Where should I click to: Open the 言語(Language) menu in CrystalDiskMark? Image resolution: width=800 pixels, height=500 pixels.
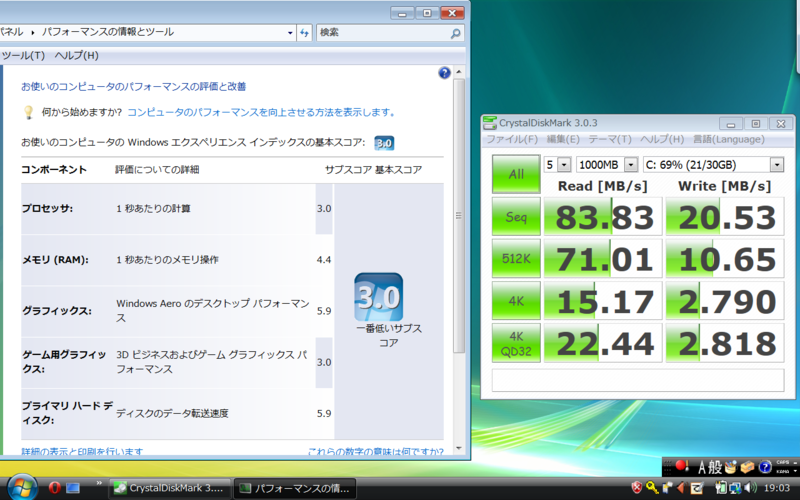tap(728, 139)
